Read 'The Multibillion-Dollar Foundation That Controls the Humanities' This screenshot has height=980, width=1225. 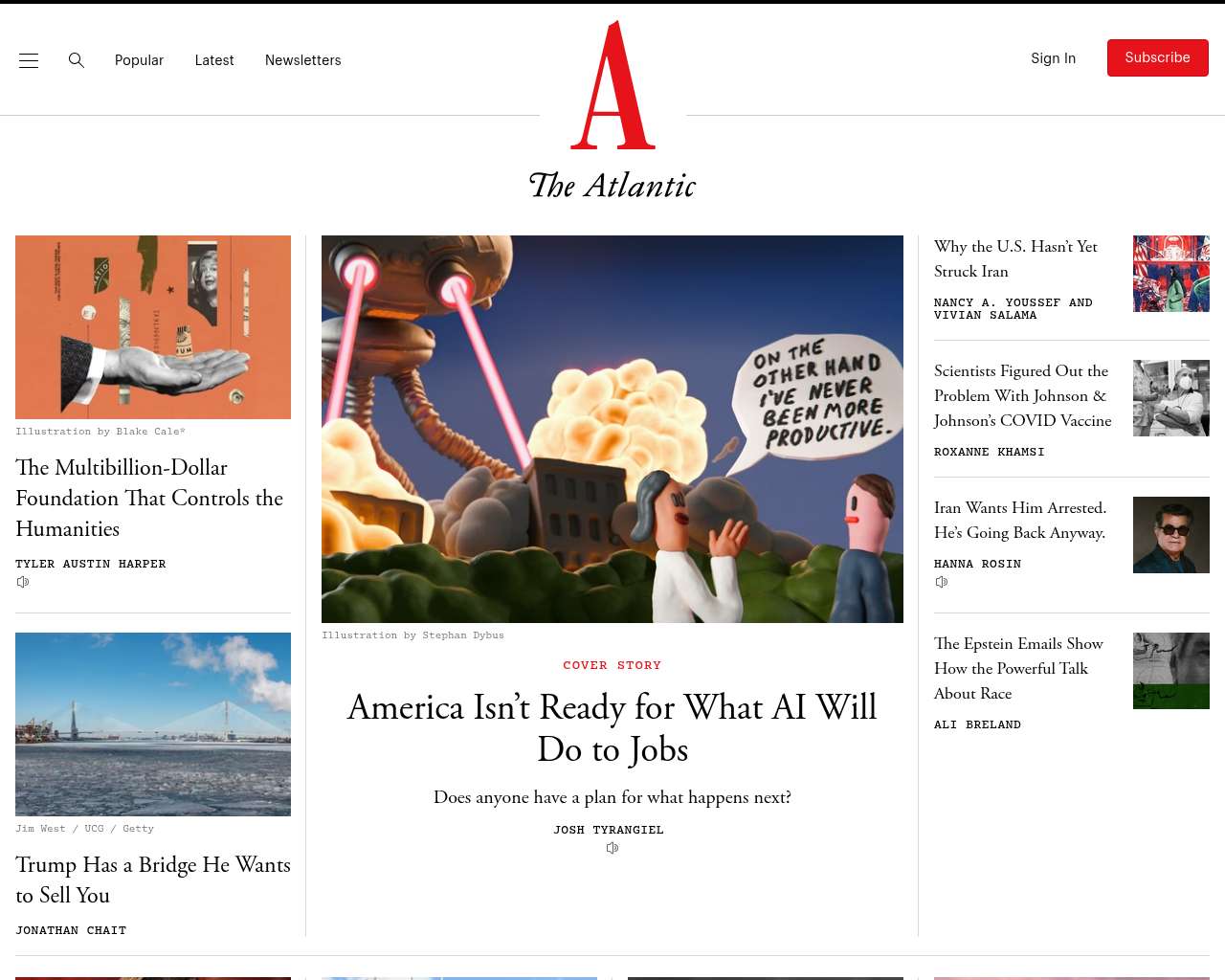tap(149, 498)
